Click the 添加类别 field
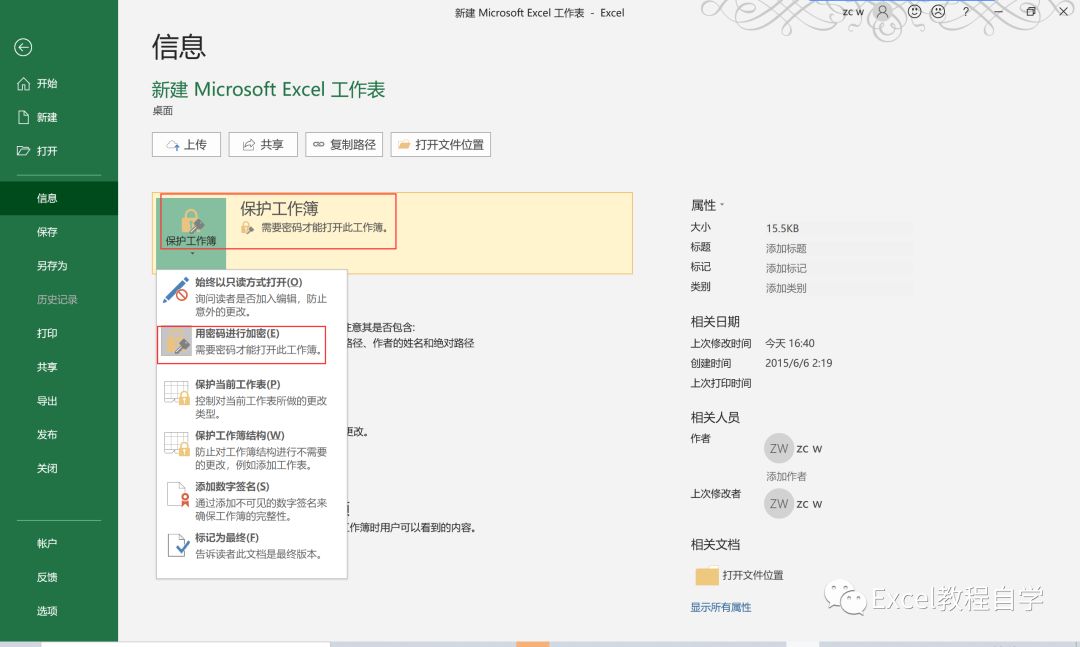This screenshot has width=1080, height=647. tap(838, 288)
